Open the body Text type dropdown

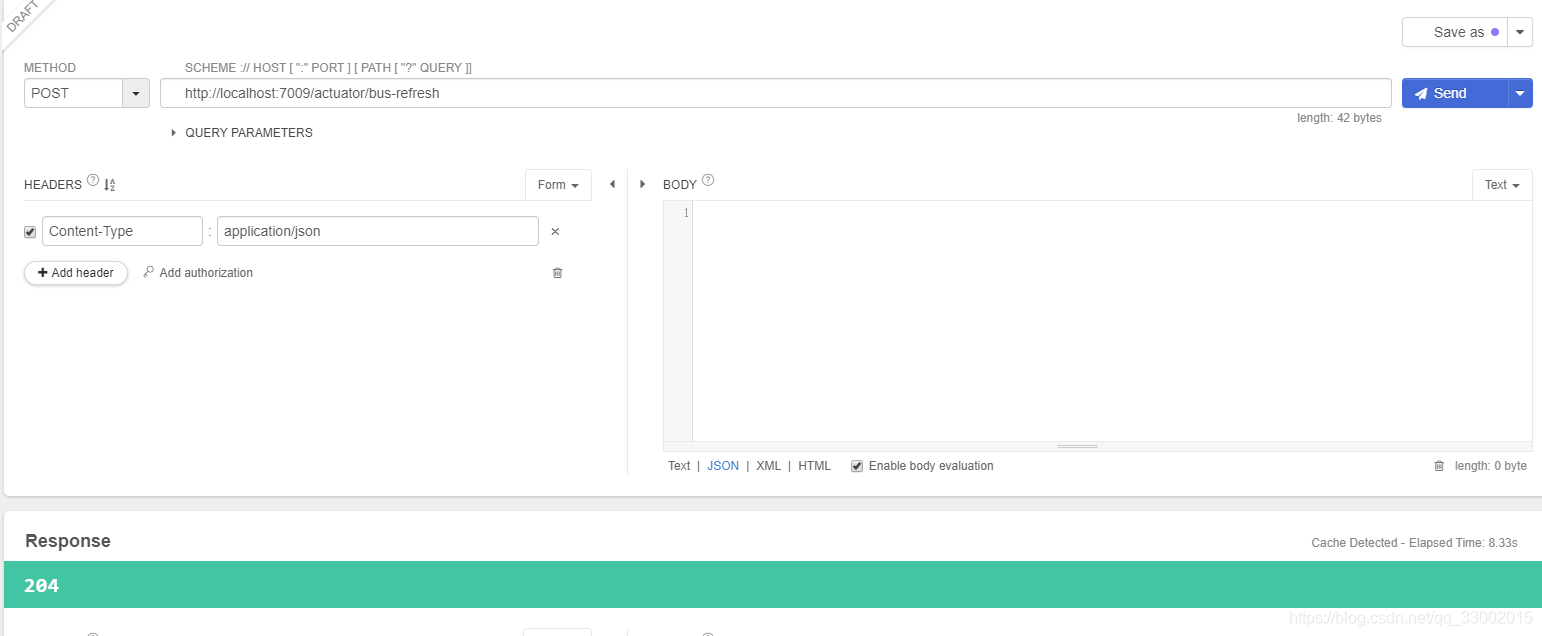point(1502,185)
